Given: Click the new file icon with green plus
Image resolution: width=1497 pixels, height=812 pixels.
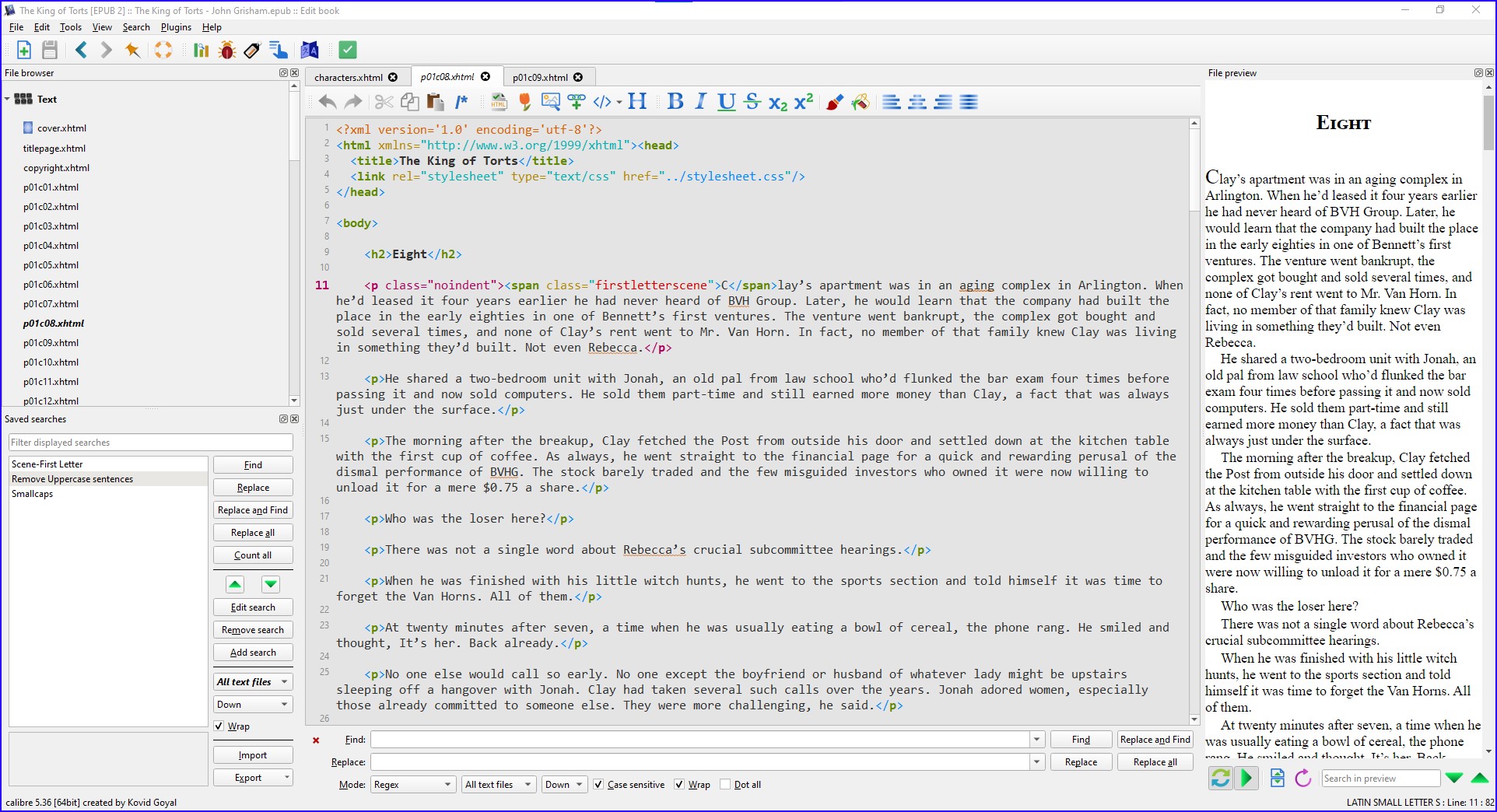Looking at the screenshot, I should (23, 51).
